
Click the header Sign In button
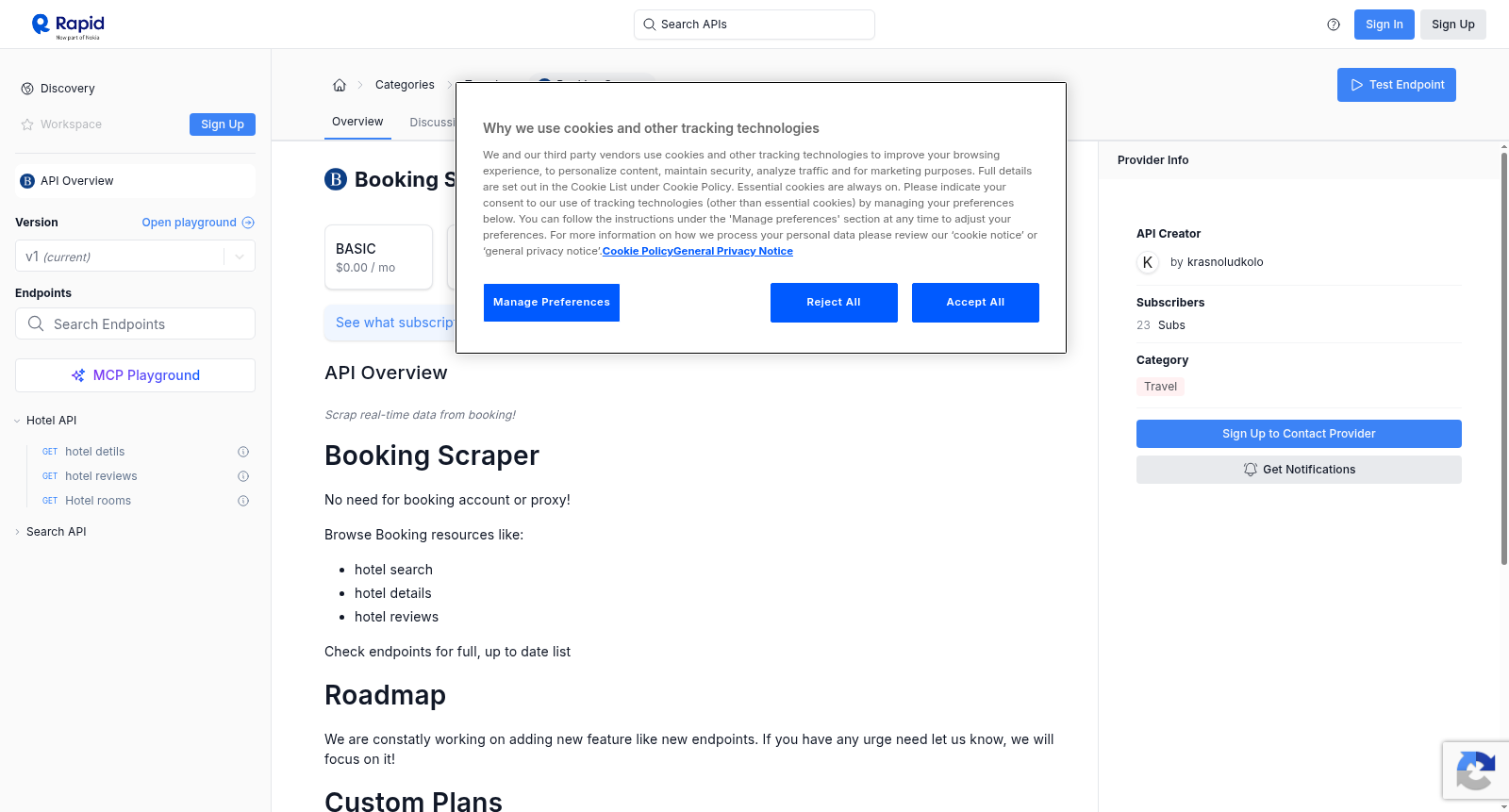point(1385,25)
